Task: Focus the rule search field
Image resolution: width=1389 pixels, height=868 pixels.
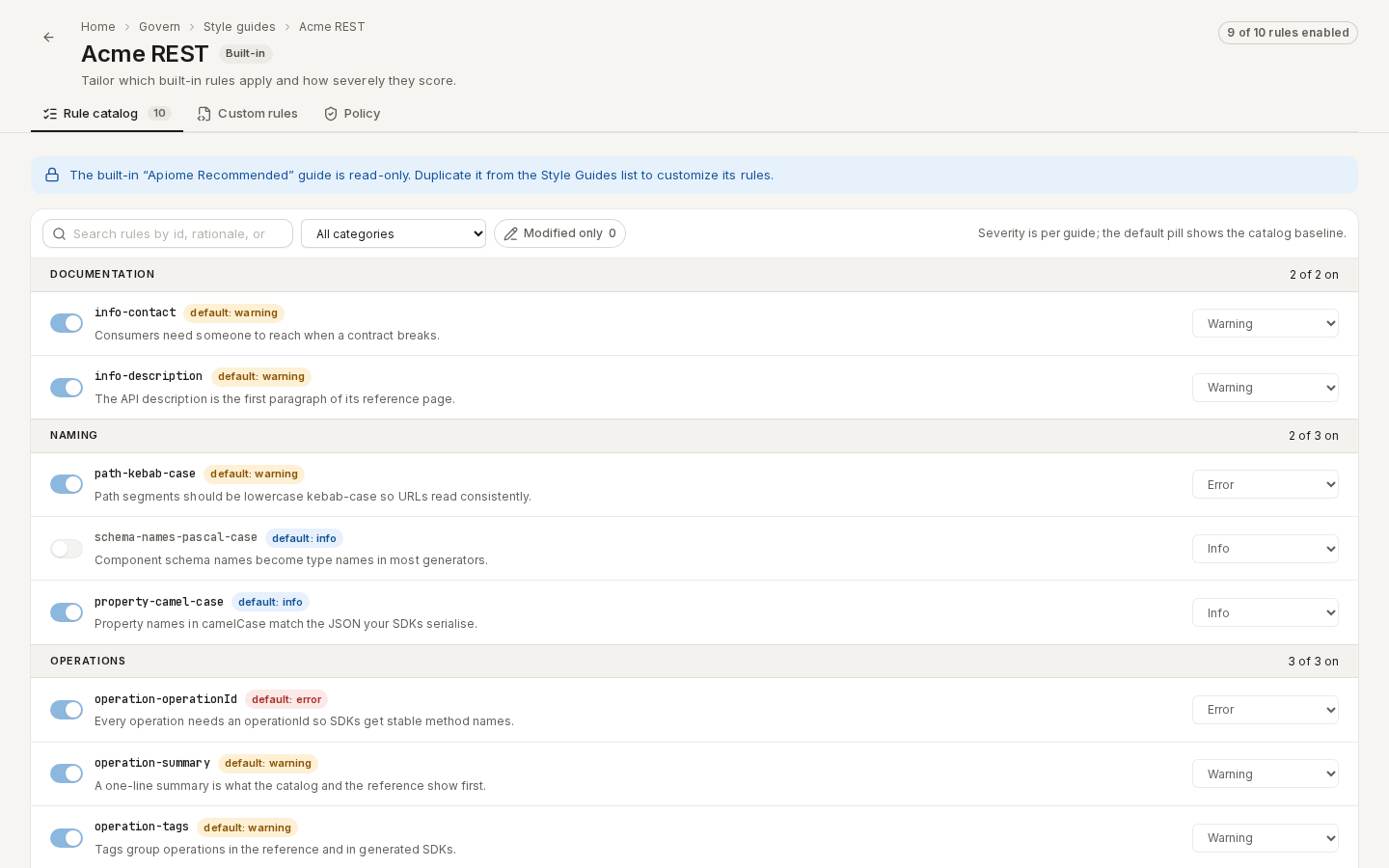Action: (x=168, y=233)
